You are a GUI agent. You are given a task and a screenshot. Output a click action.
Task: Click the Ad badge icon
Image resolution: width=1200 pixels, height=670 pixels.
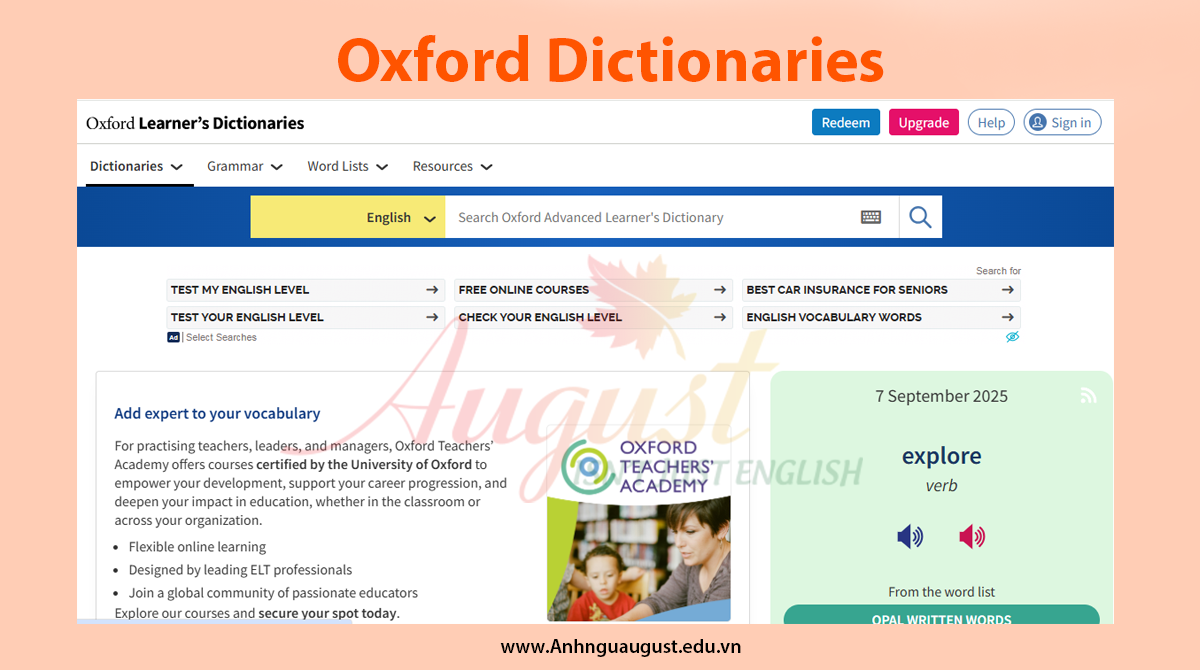pyautogui.click(x=174, y=338)
